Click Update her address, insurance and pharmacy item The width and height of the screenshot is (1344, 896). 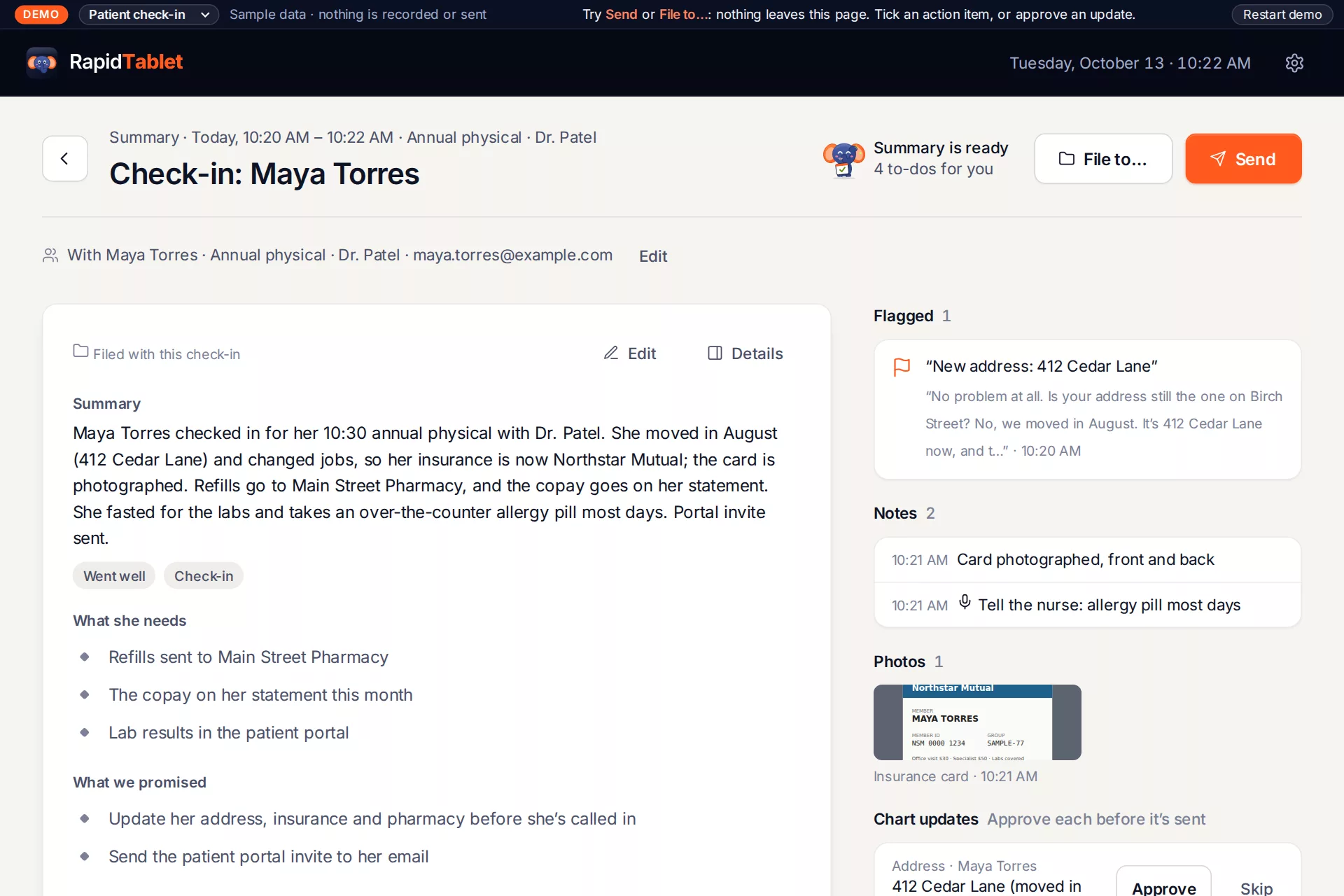372,819
